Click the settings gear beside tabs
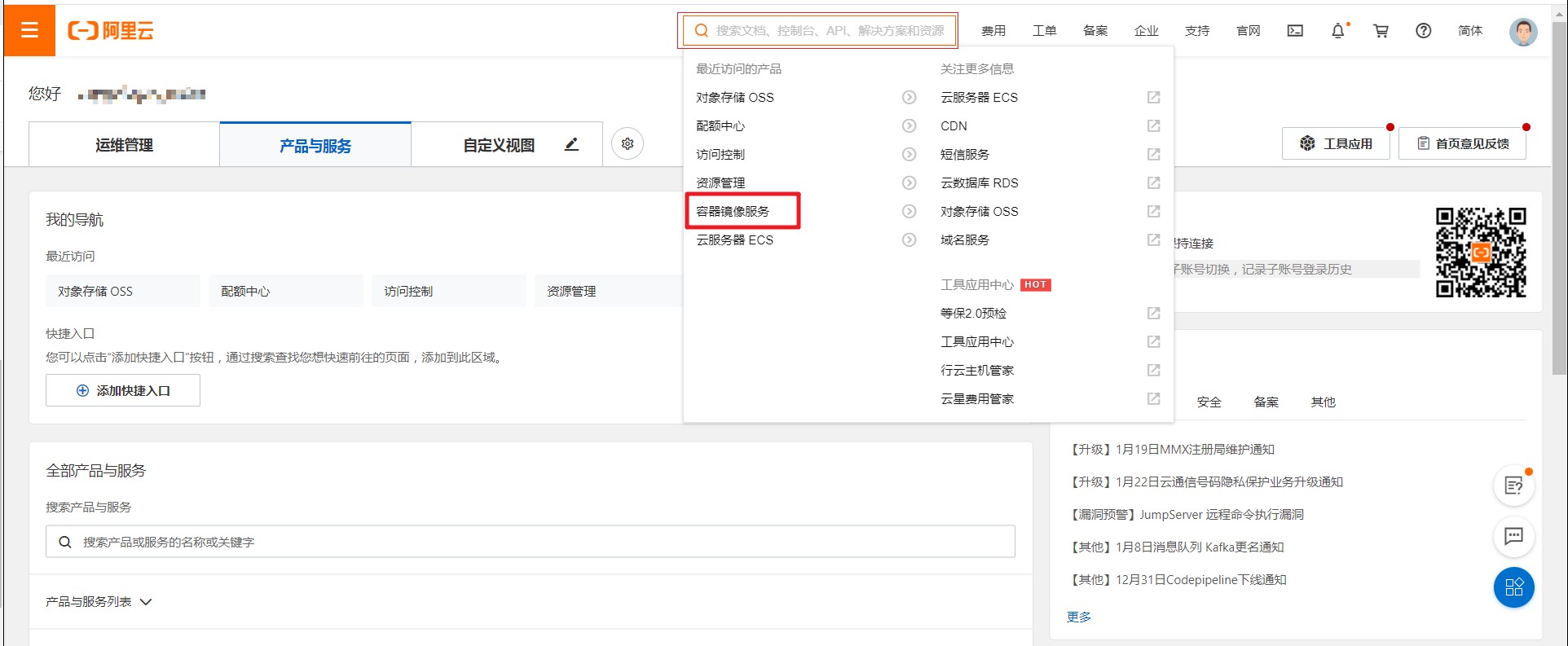This screenshot has width=1568, height=646. 628,144
